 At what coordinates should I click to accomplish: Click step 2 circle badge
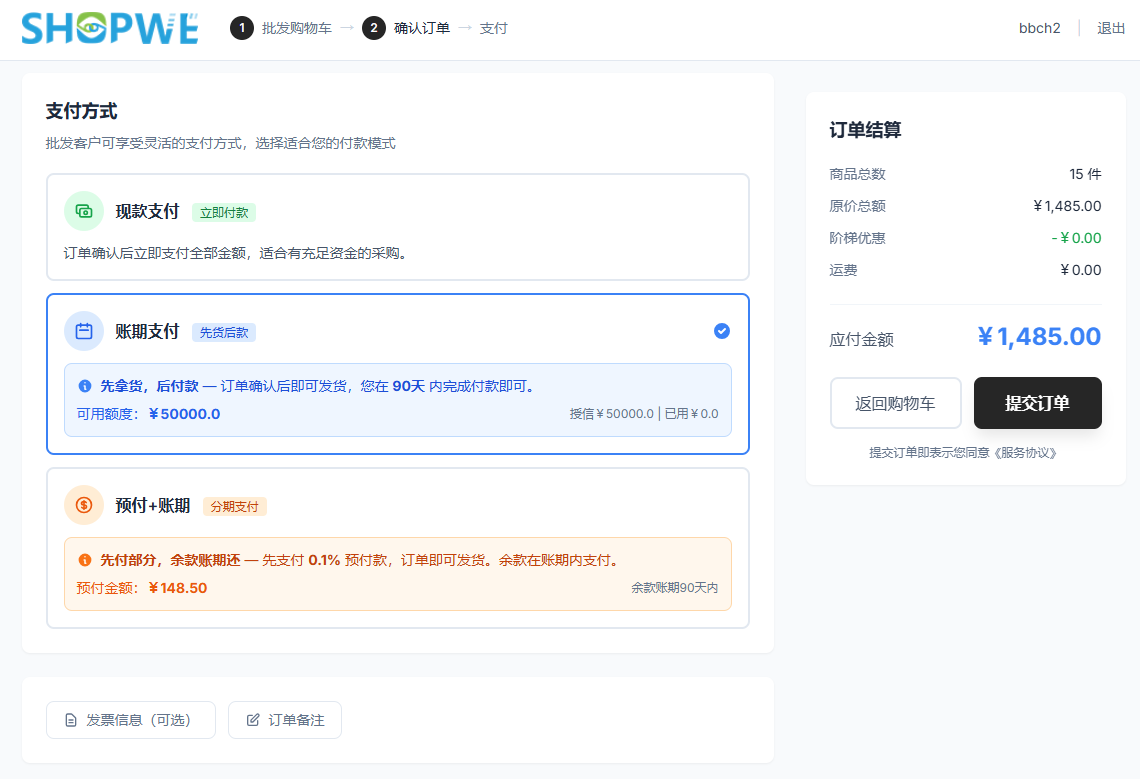374,28
